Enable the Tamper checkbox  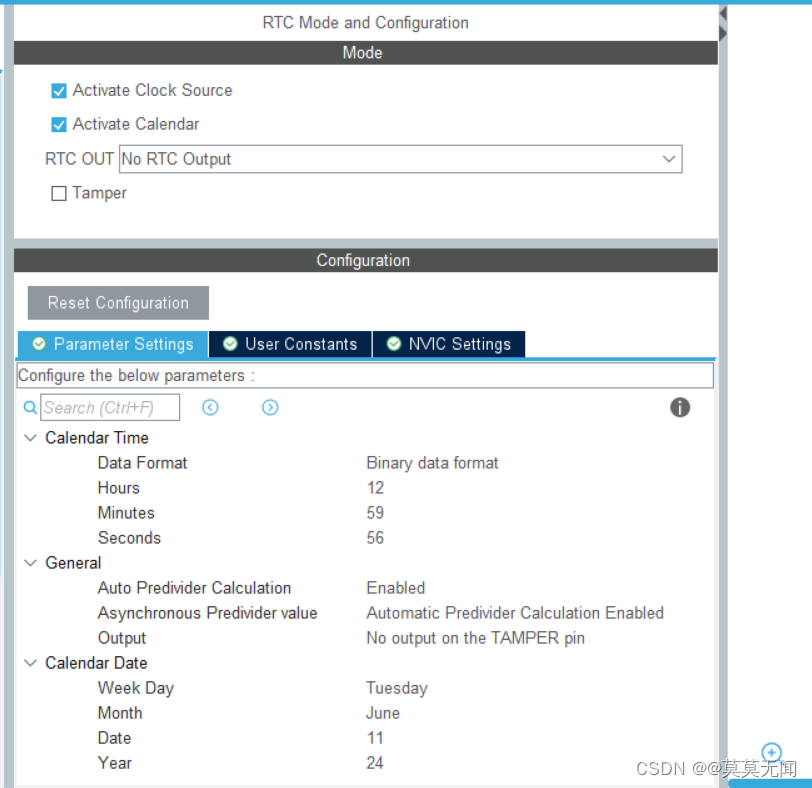pyautogui.click(x=58, y=193)
